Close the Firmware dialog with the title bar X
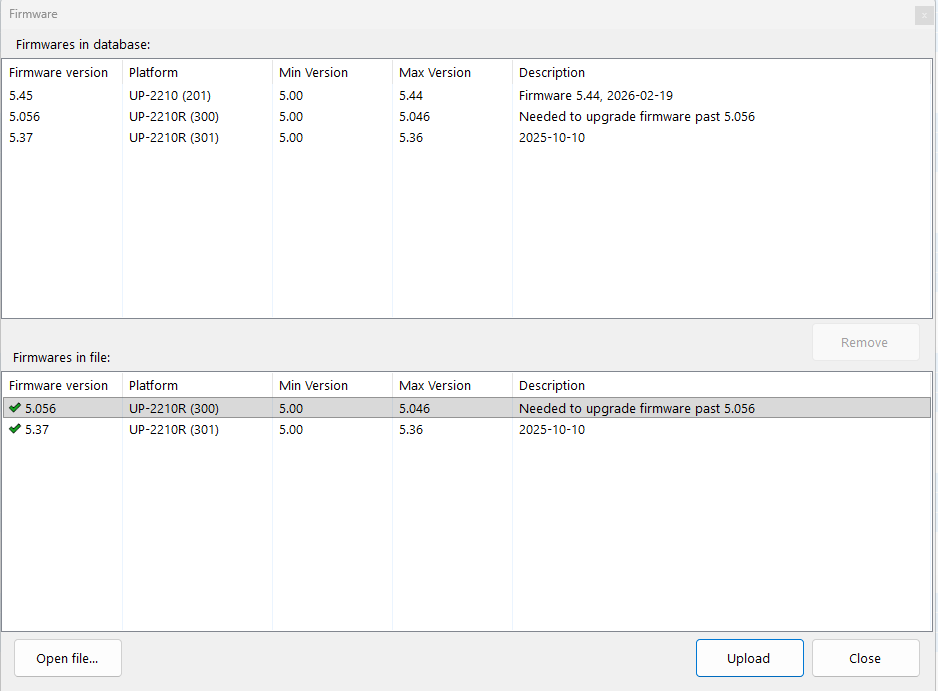 click(924, 15)
